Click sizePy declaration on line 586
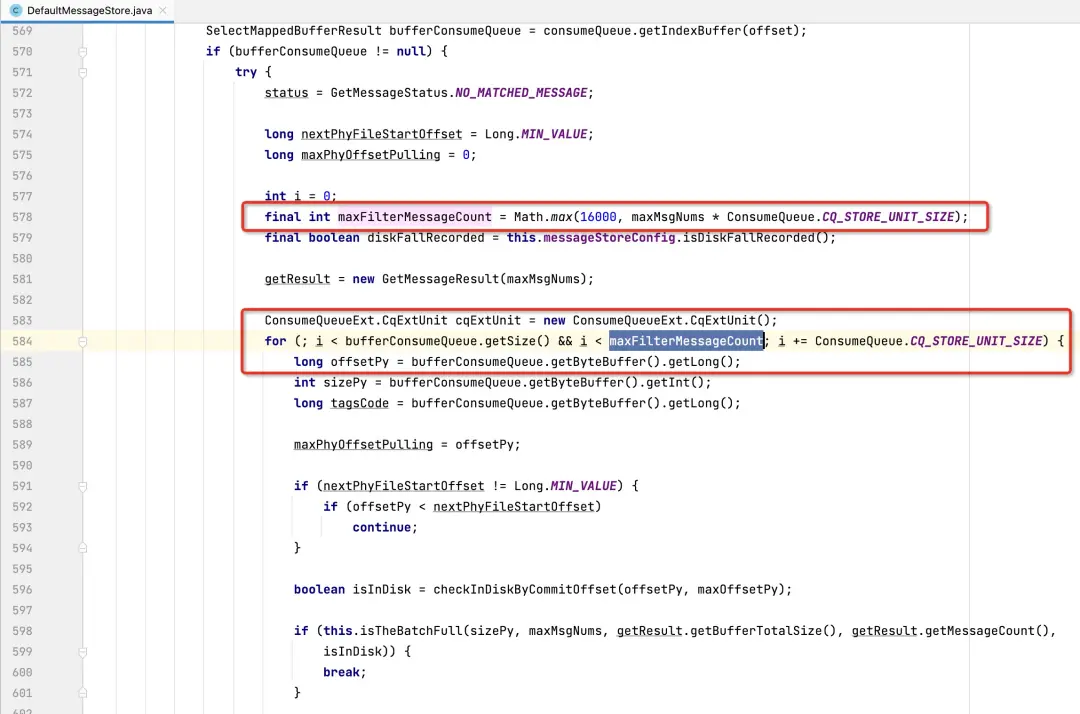Viewport: 1080px width, 714px height. (345, 382)
